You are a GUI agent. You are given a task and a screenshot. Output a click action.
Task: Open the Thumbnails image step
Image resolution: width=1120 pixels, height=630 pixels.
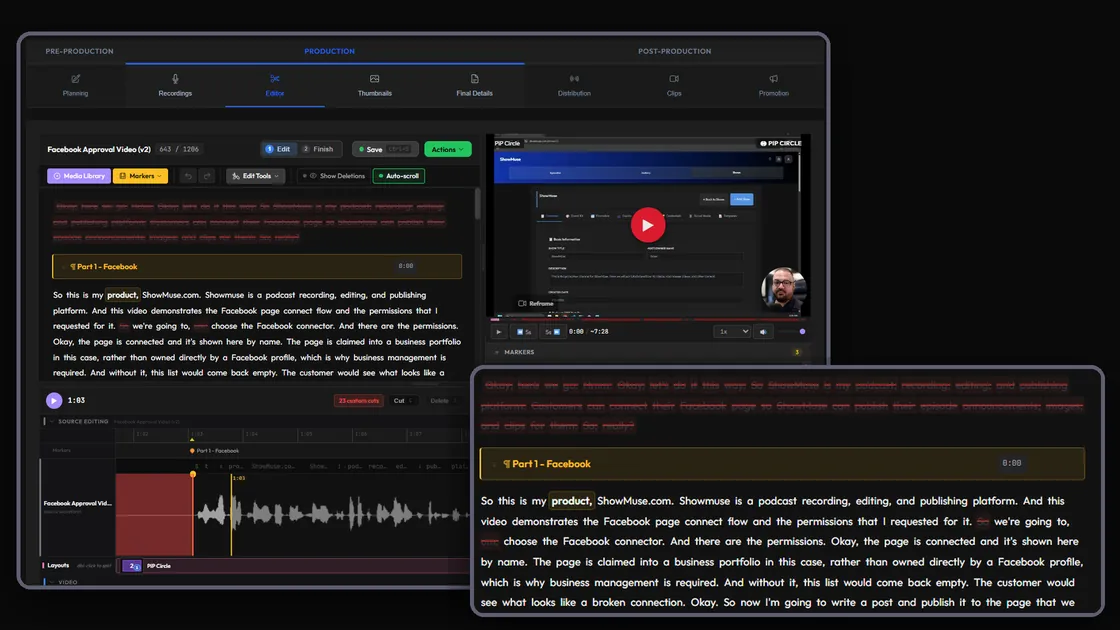(374, 84)
